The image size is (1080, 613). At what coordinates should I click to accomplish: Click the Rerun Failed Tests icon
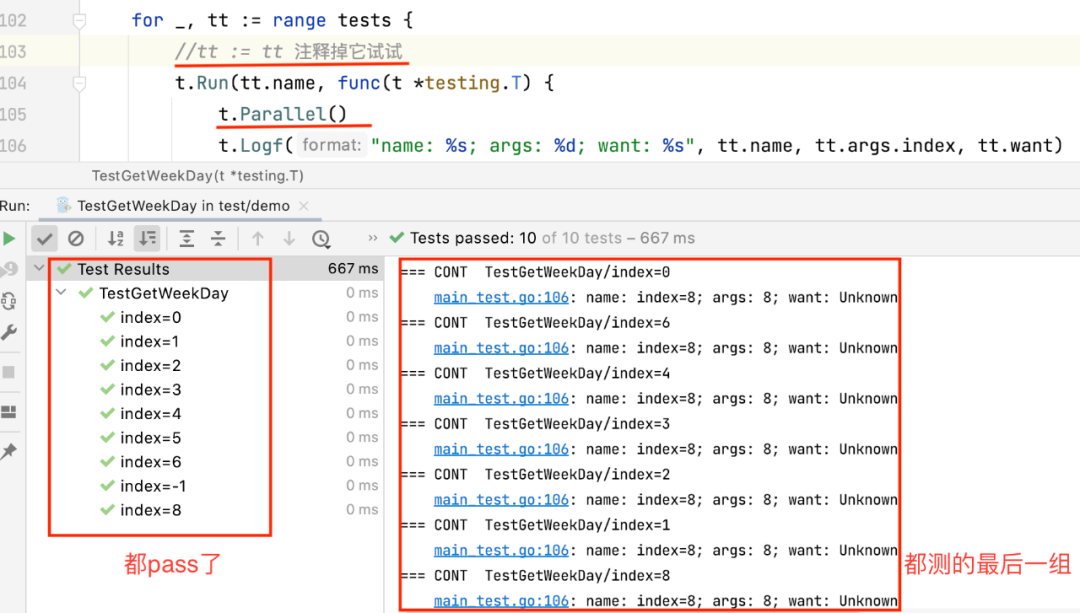(9, 269)
